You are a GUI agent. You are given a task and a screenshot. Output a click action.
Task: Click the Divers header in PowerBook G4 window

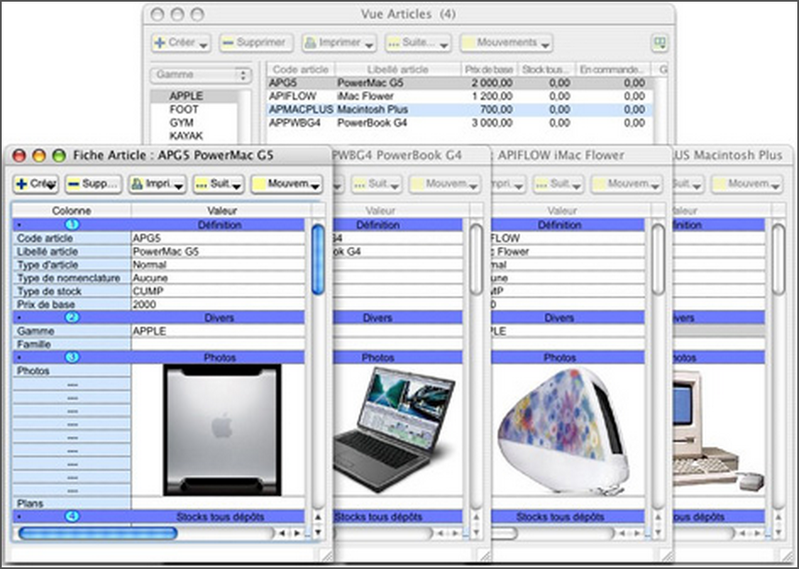378,317
